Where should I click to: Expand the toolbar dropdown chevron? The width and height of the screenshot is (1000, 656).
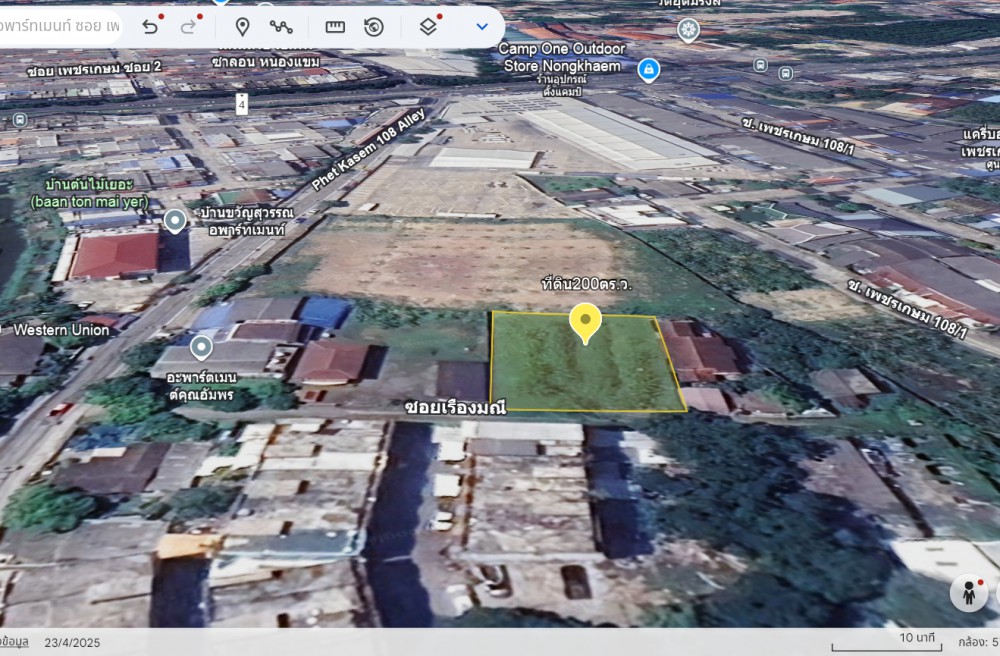click(482, 26)
